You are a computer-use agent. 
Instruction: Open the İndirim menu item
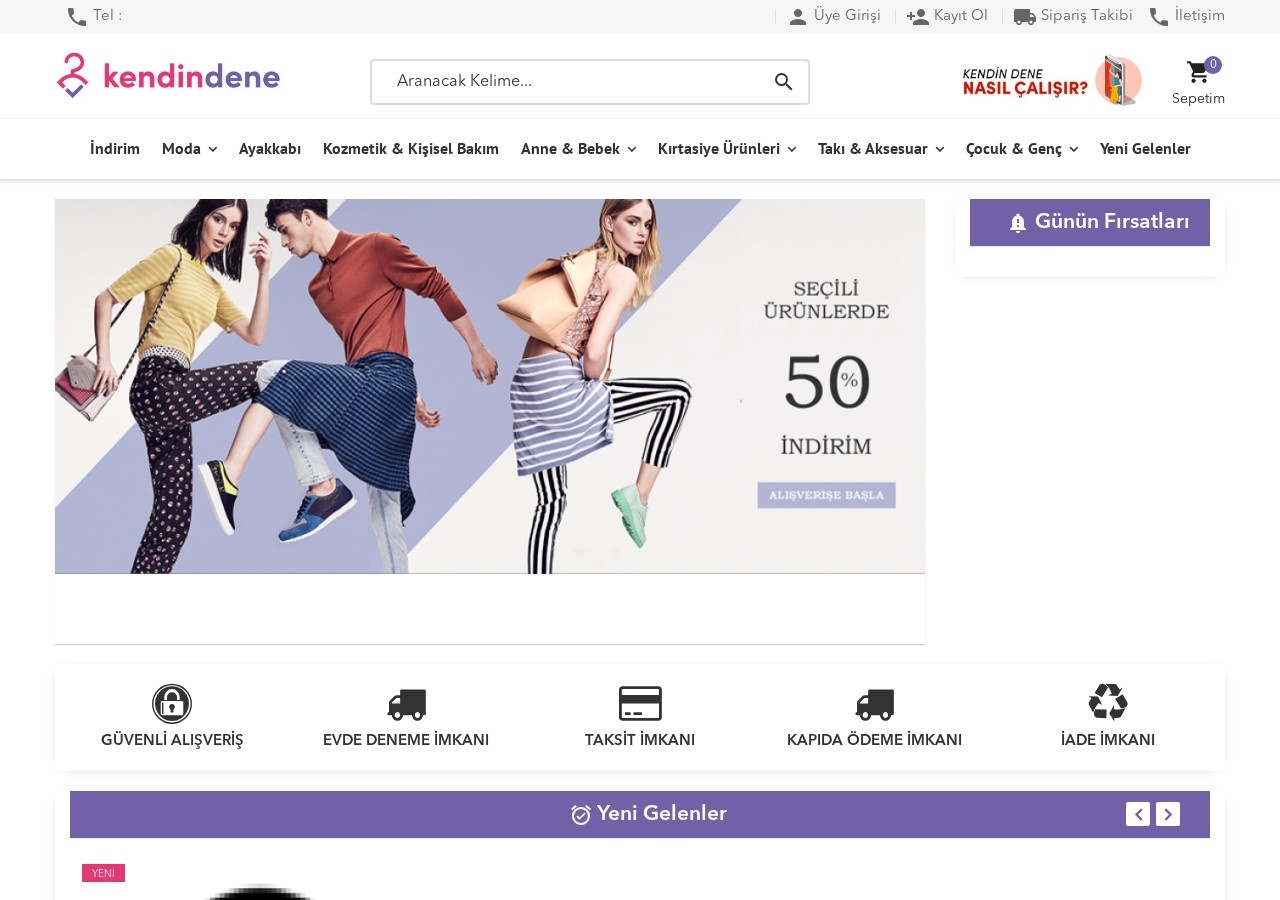pos(115,149)
